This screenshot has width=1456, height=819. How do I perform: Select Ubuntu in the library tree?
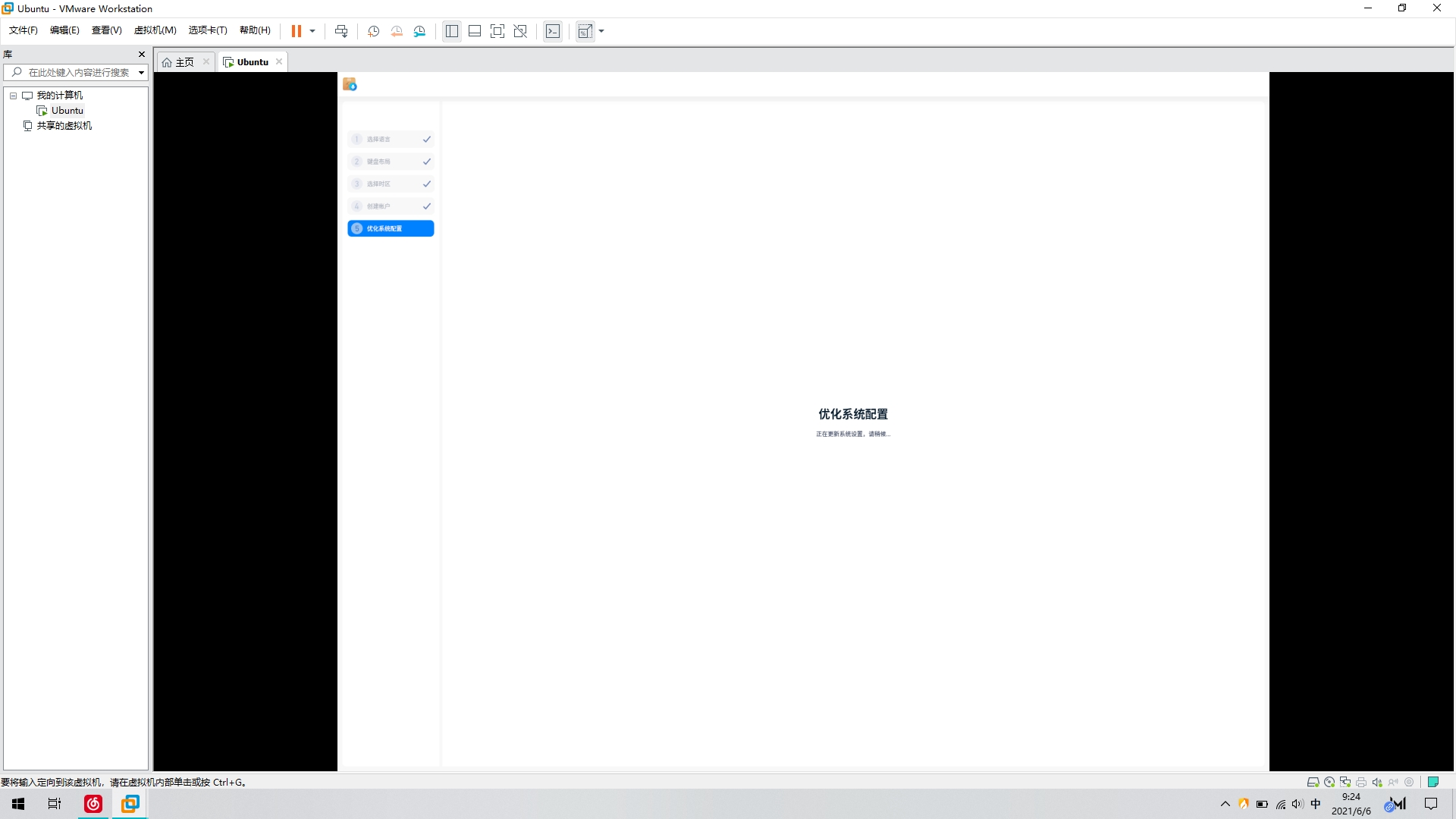(67, 111)
